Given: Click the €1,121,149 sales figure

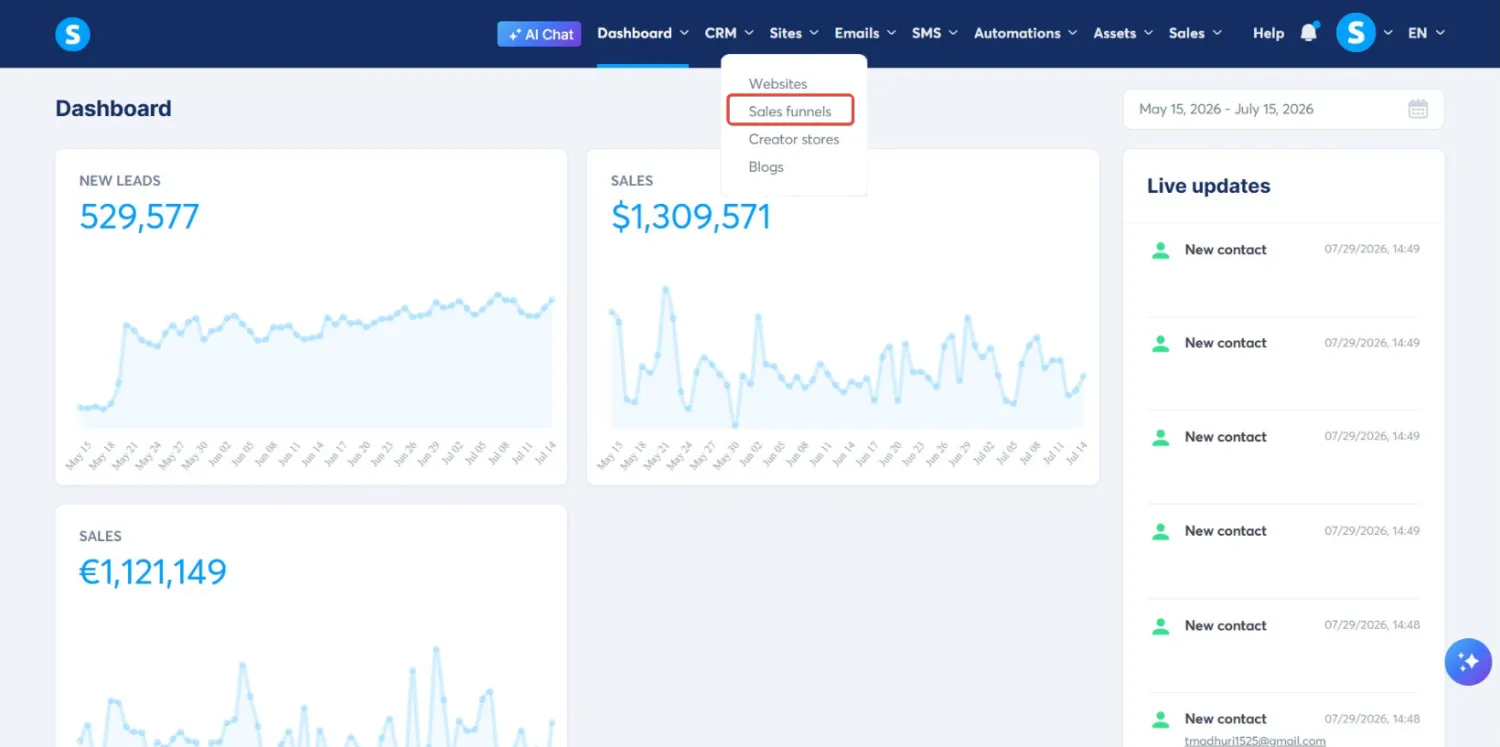Looking at the screenshot, I should pos(153,572).
